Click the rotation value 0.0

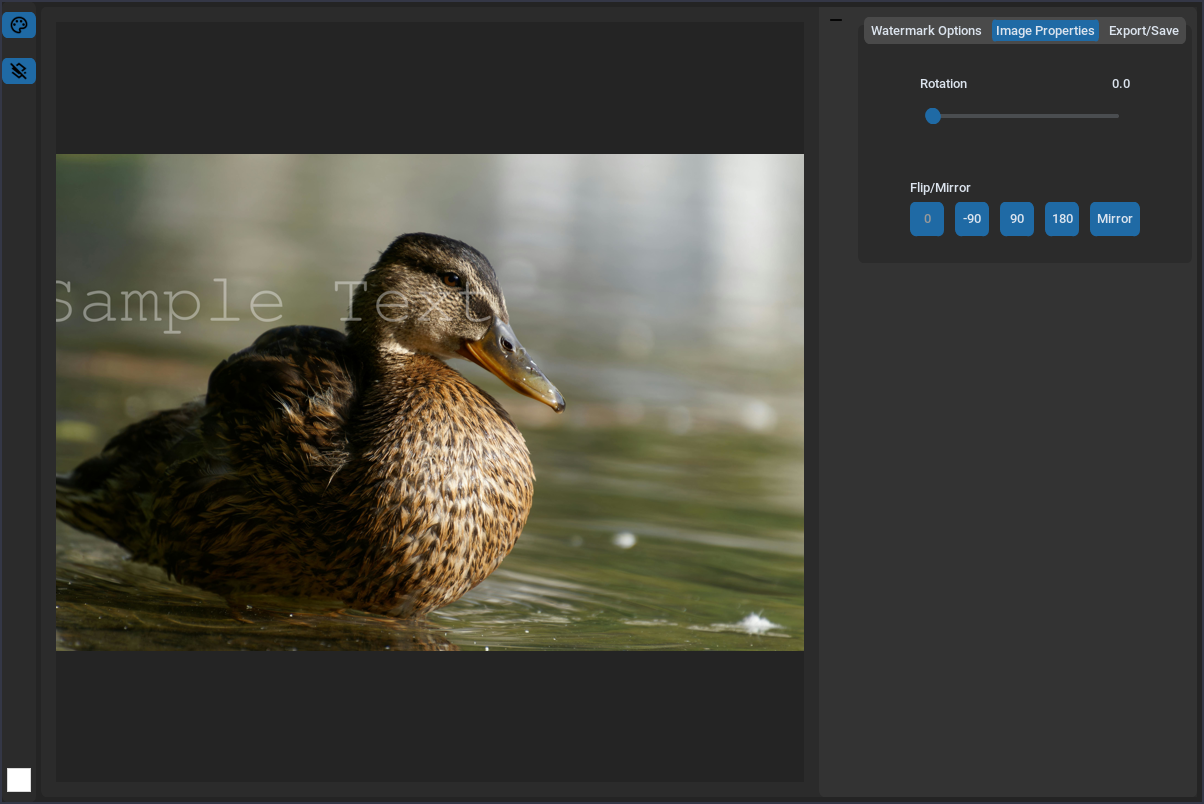[x=1121, y=84]
